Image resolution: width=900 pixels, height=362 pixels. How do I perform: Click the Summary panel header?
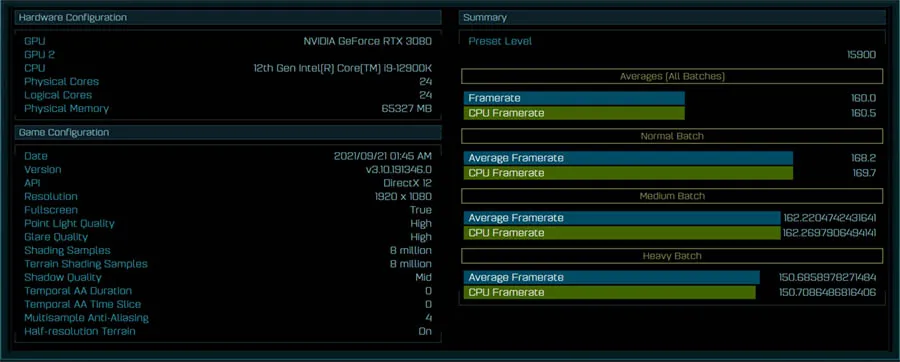(x=672, y=17)
